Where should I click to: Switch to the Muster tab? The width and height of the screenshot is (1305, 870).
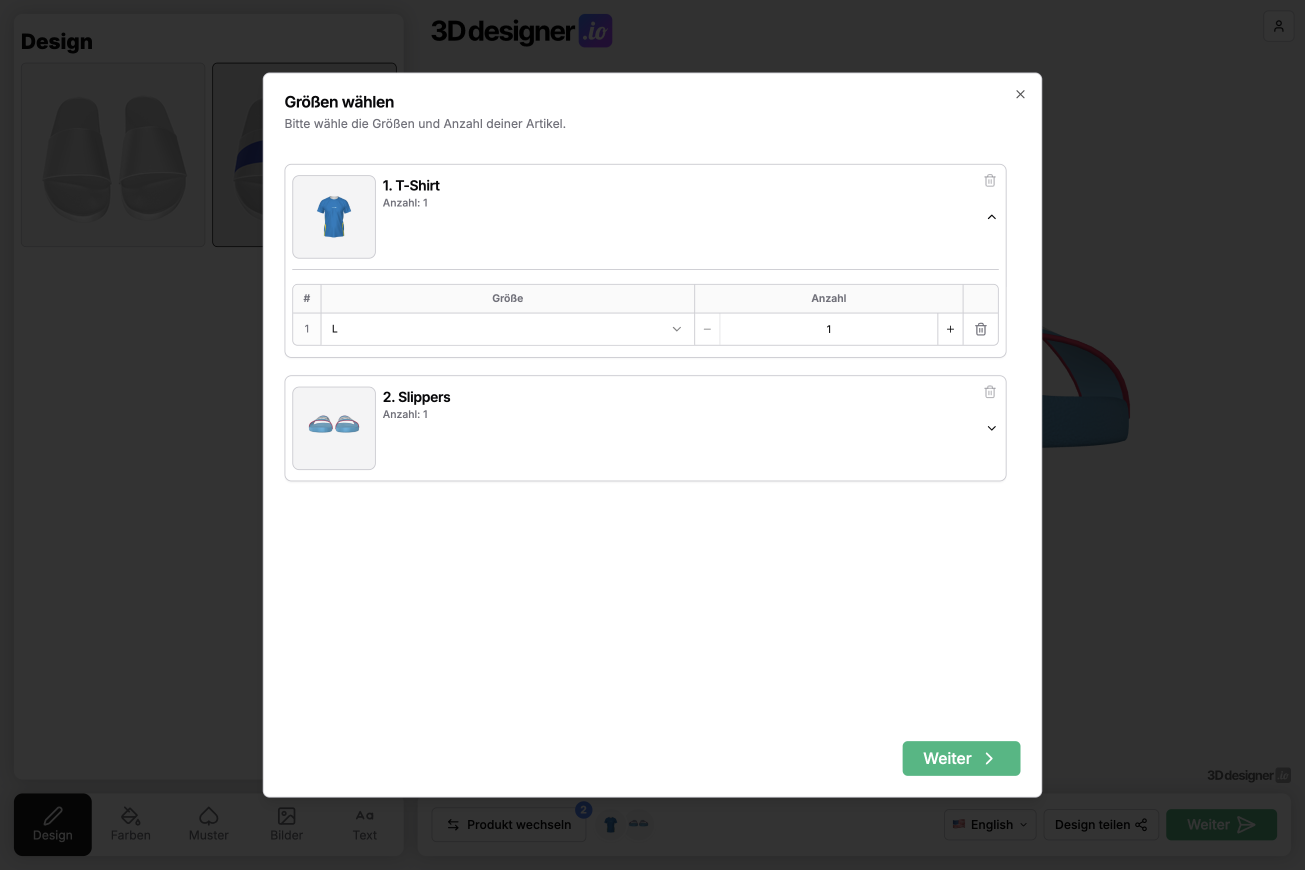tap(208, 824)
